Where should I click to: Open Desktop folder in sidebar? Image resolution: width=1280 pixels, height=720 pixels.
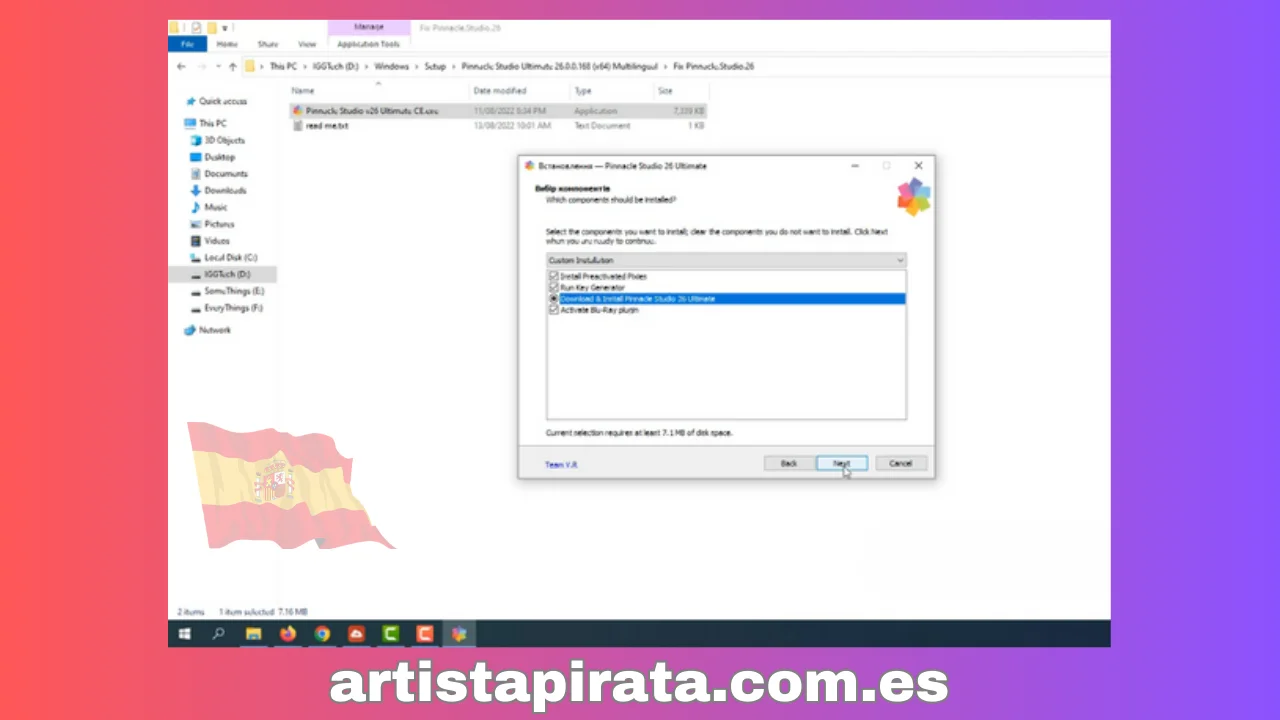(219, 157)
